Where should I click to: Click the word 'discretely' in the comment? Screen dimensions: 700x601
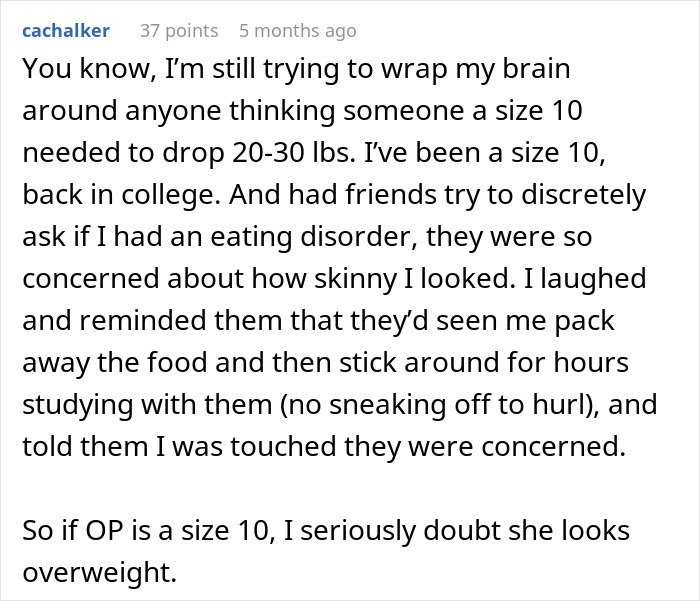[x=583, y=195]
